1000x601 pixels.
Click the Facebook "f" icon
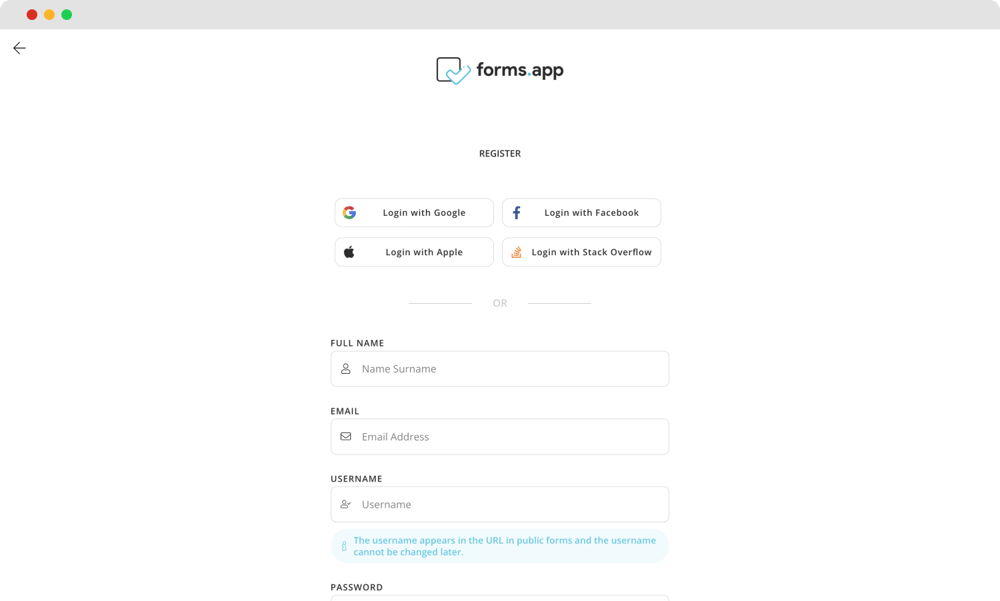[x=517, y=212]
